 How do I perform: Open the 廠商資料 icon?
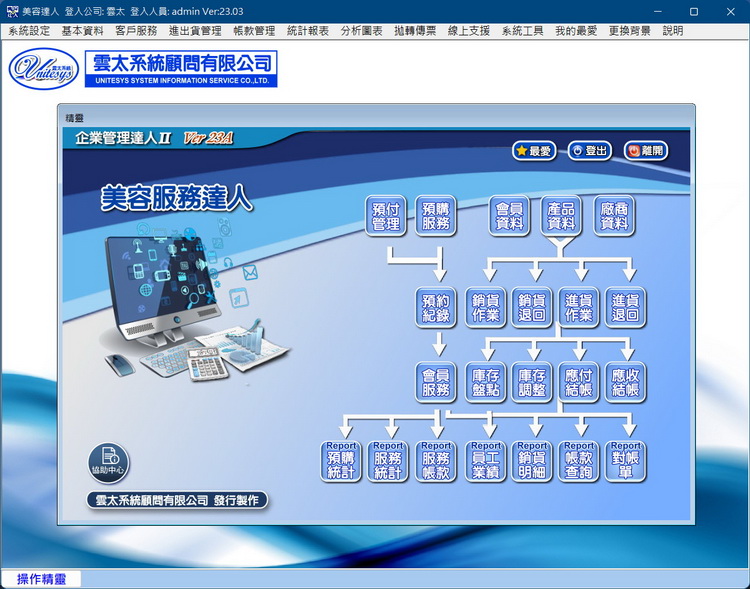[x=614, y=216]
